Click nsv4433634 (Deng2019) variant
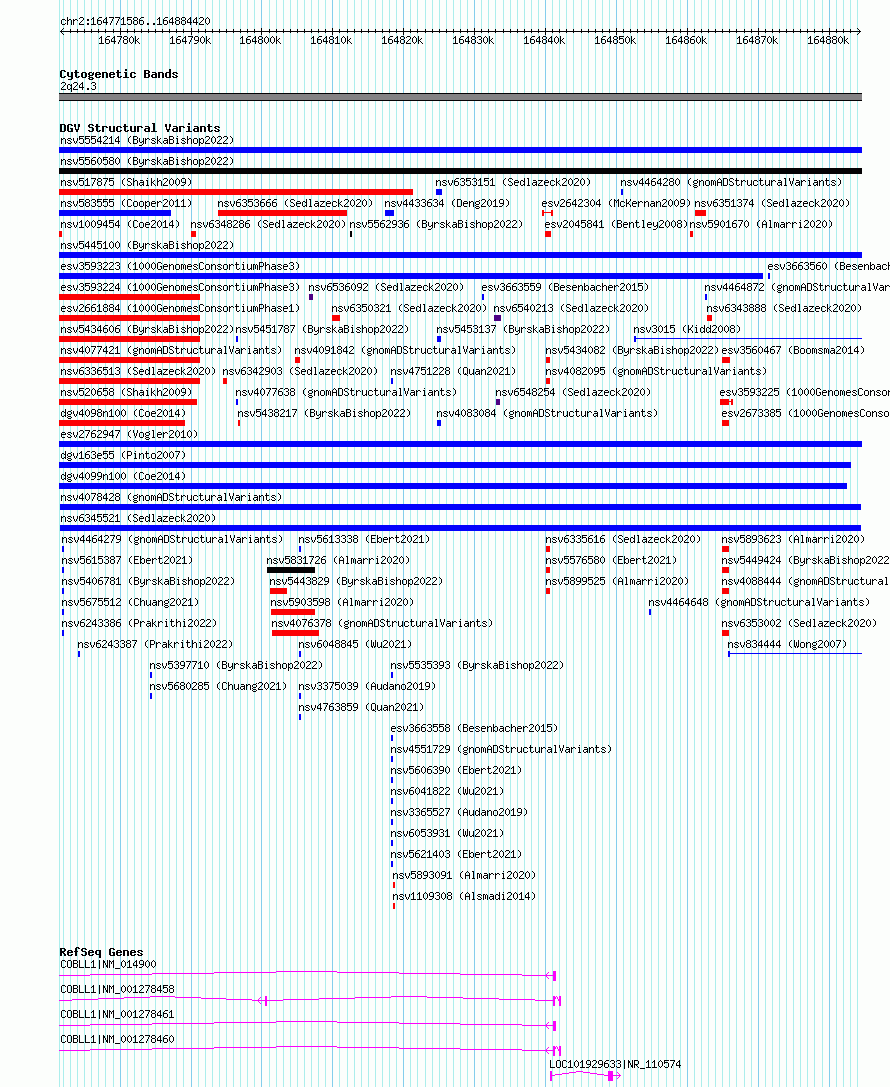Image resolution: width=890 pixels, height=1087 pixels. pos(447,203)
